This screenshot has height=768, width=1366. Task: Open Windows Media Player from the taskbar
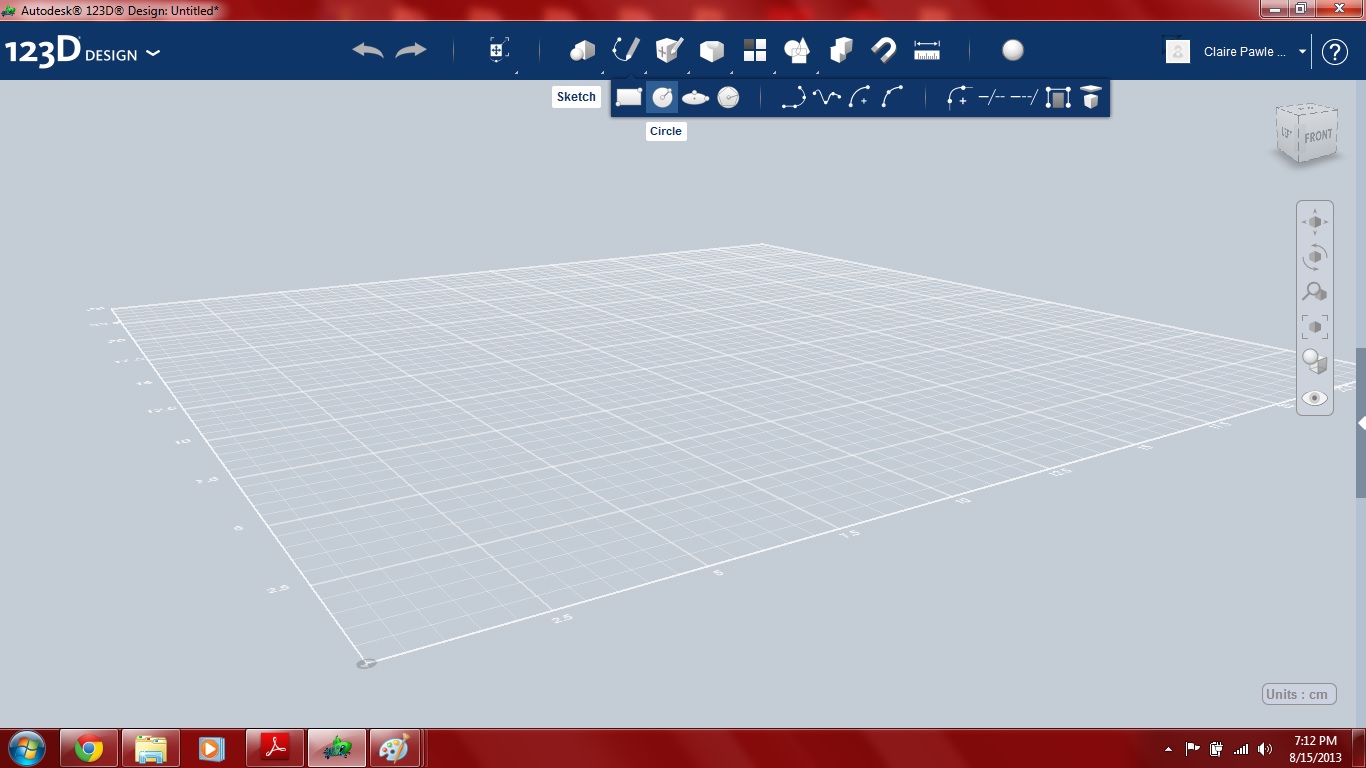212,748
